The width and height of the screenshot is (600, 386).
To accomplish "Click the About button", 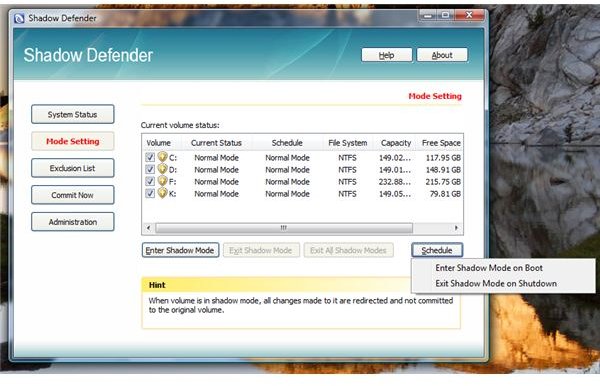I will click(x=442, y=55).
